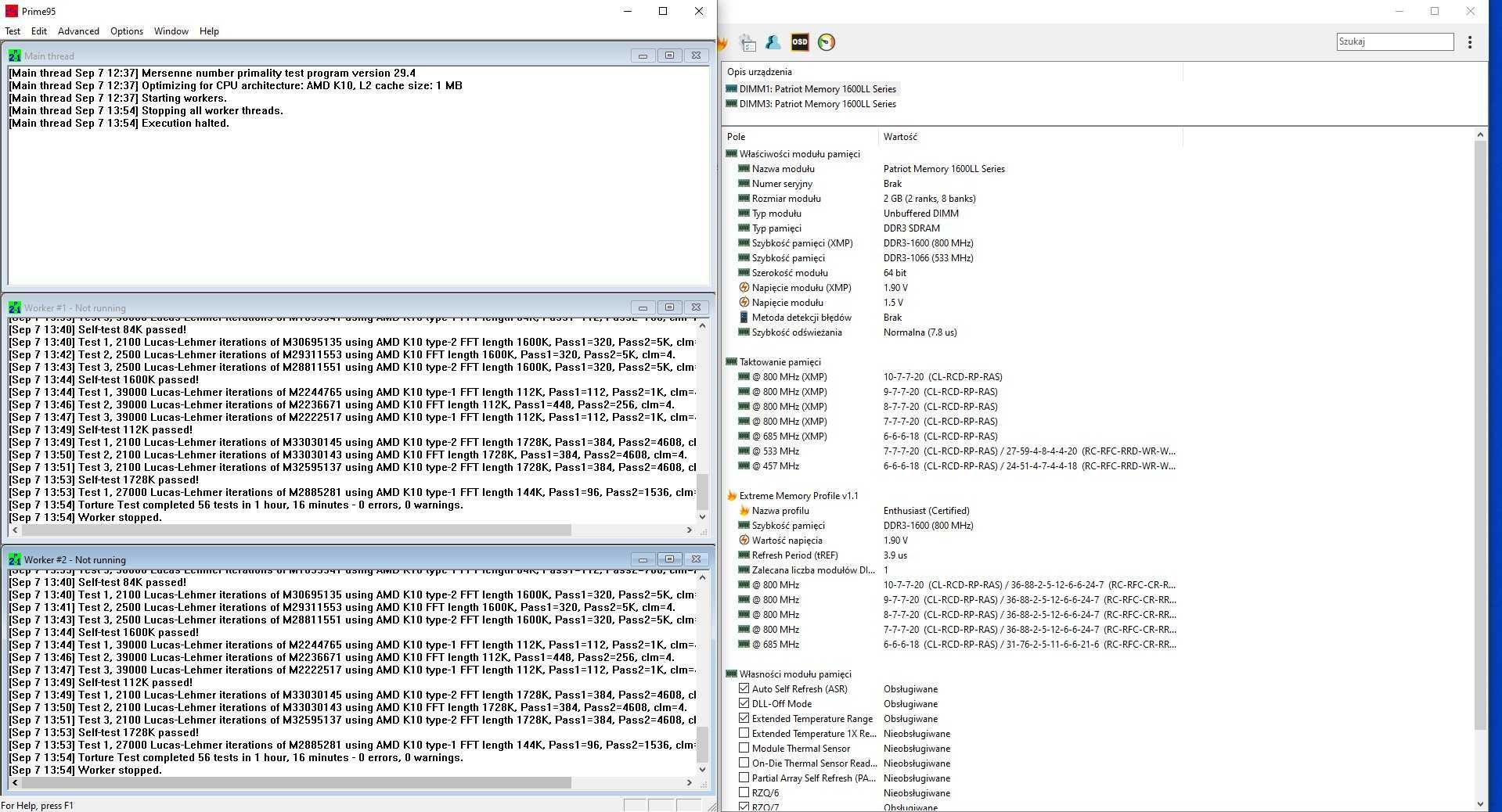Click AIDA64 details pane scroll up arrow
The width and height of the screenshot is (1502, 812).
(x=1479, y=135)
